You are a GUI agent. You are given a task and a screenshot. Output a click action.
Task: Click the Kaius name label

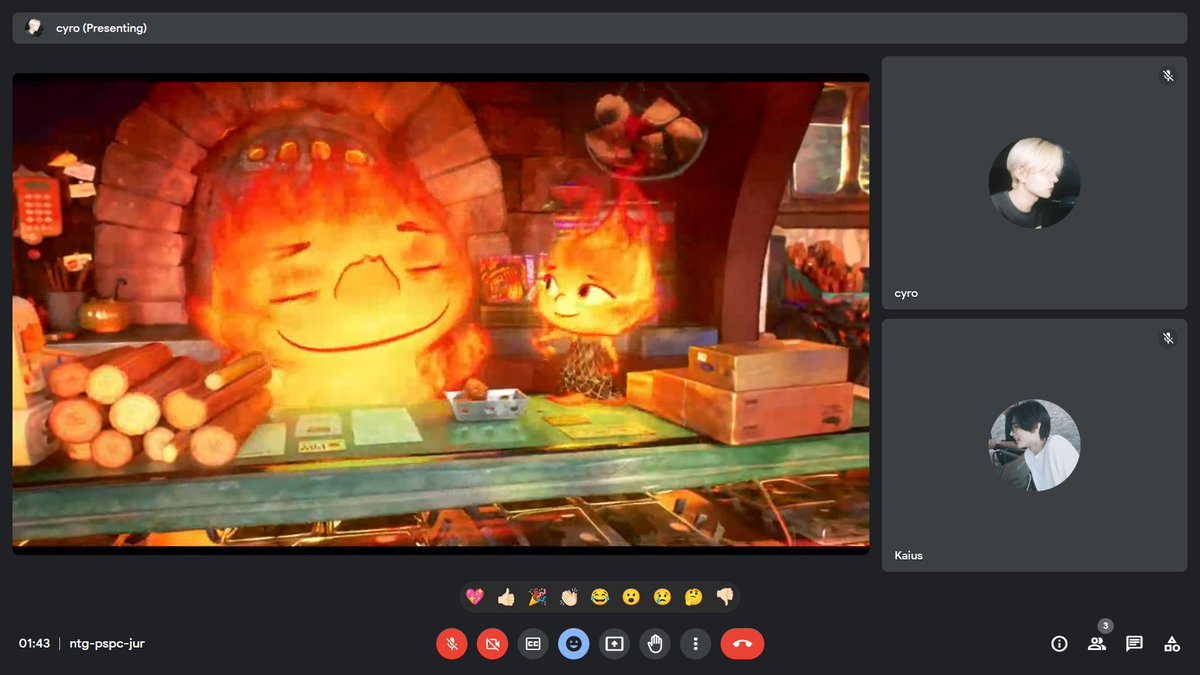tap(908, 555)
